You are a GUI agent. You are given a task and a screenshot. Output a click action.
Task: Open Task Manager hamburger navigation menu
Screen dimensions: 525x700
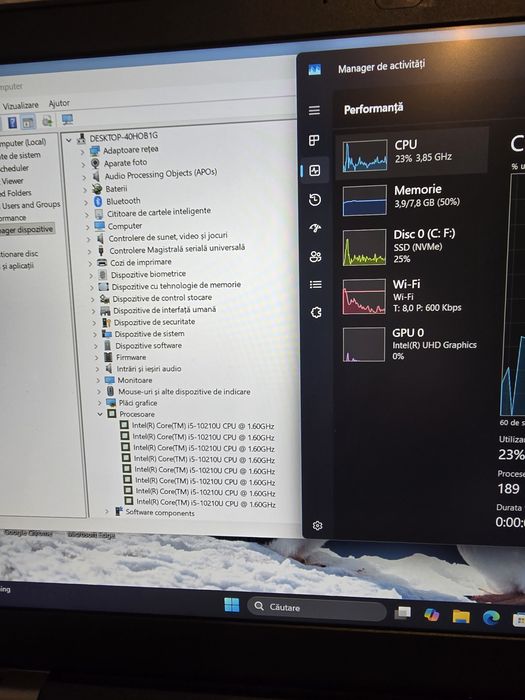(314, 110)
